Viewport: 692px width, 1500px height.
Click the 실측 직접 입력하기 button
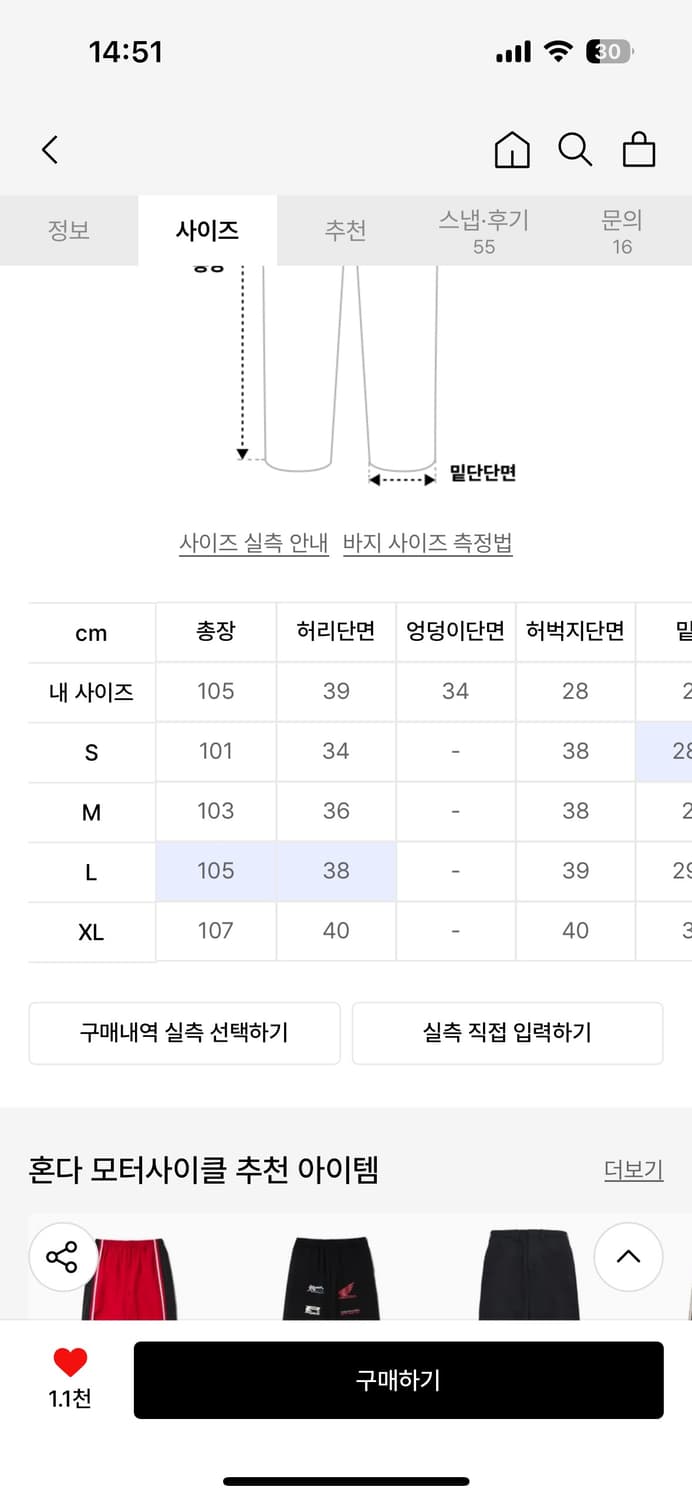tap(507, 1033)
